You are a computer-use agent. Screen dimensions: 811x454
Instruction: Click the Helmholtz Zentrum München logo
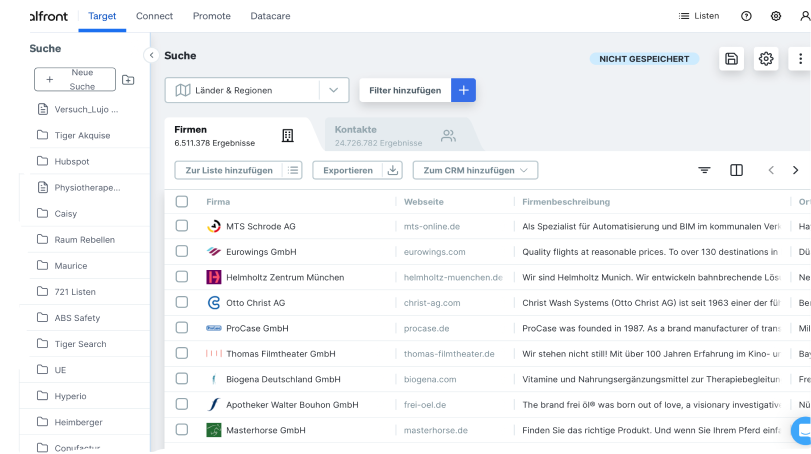tap(214, 277)
